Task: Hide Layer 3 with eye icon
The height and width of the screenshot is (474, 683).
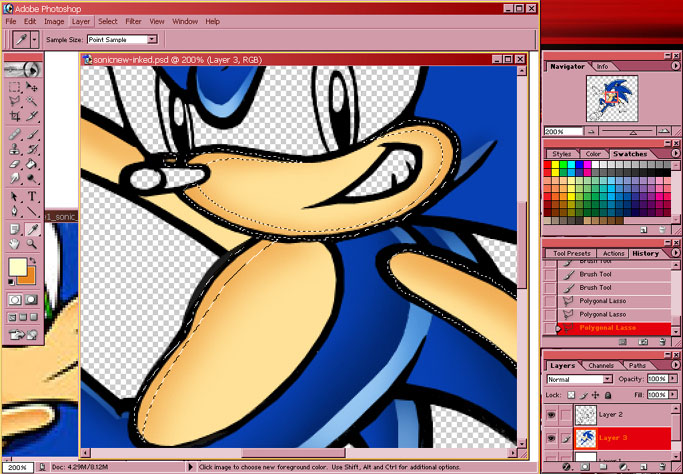Action: (551, 439)
